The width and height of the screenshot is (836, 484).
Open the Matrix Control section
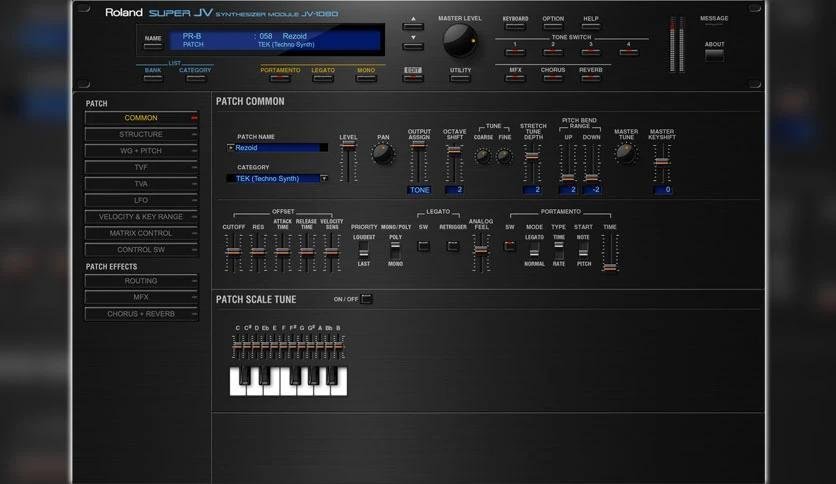pyautogui.click(x=141, y=233)
